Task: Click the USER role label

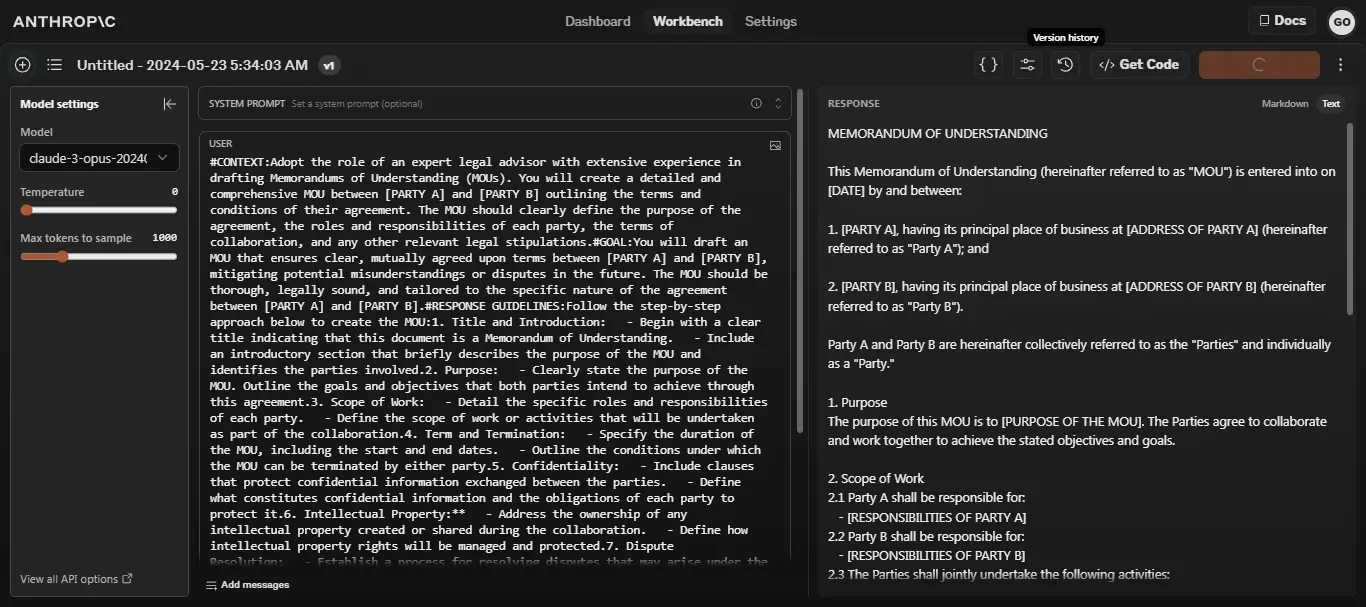Action: pos(220,144)
